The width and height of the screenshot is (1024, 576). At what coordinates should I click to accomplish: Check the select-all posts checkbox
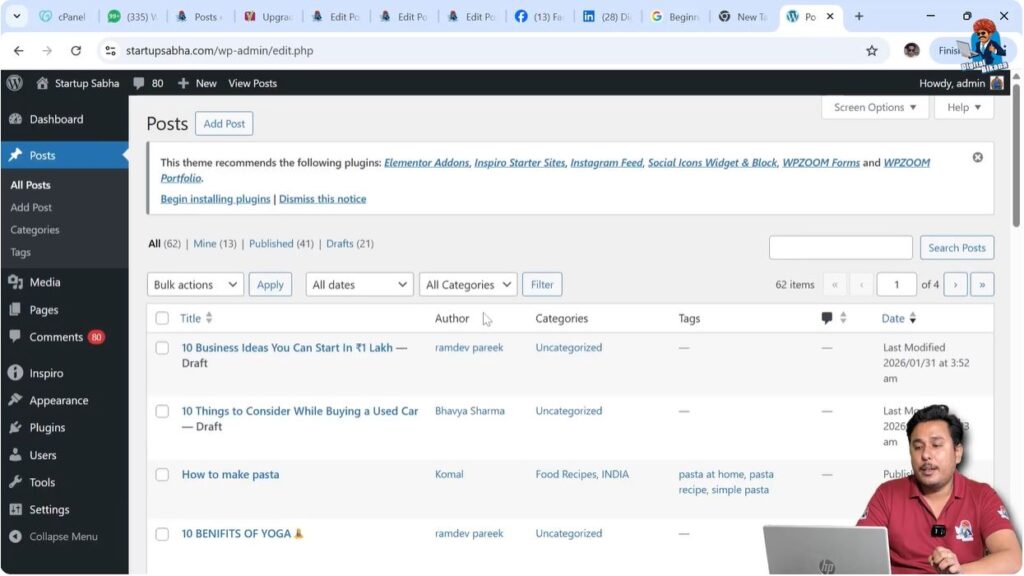pyautogui.click(x=162, y=317)
